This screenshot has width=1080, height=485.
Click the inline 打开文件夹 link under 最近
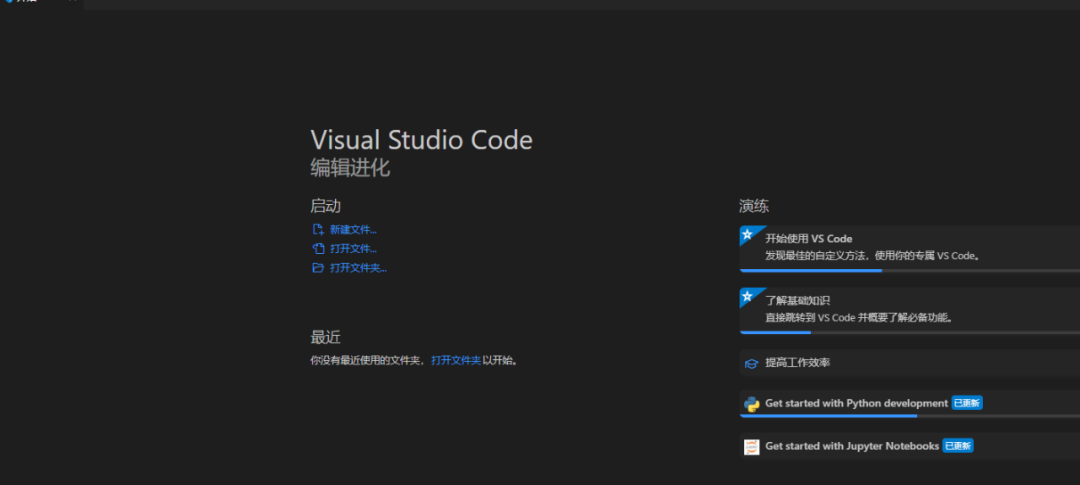pyautogui.click(x=456, y=360)
